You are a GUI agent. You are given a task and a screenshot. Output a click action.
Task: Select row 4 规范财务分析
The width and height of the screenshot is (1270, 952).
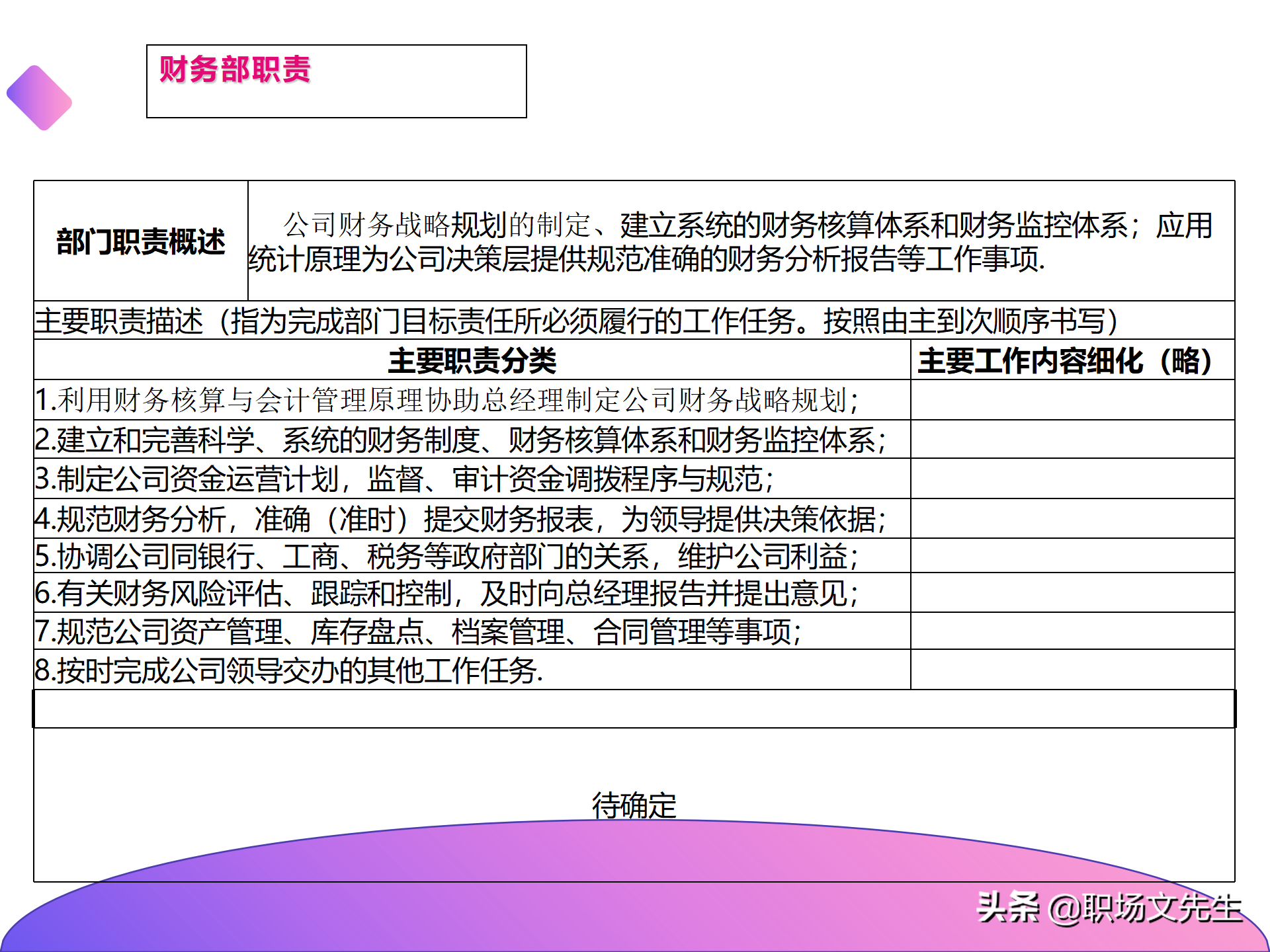pyautogui.click(x=472, y=519)
